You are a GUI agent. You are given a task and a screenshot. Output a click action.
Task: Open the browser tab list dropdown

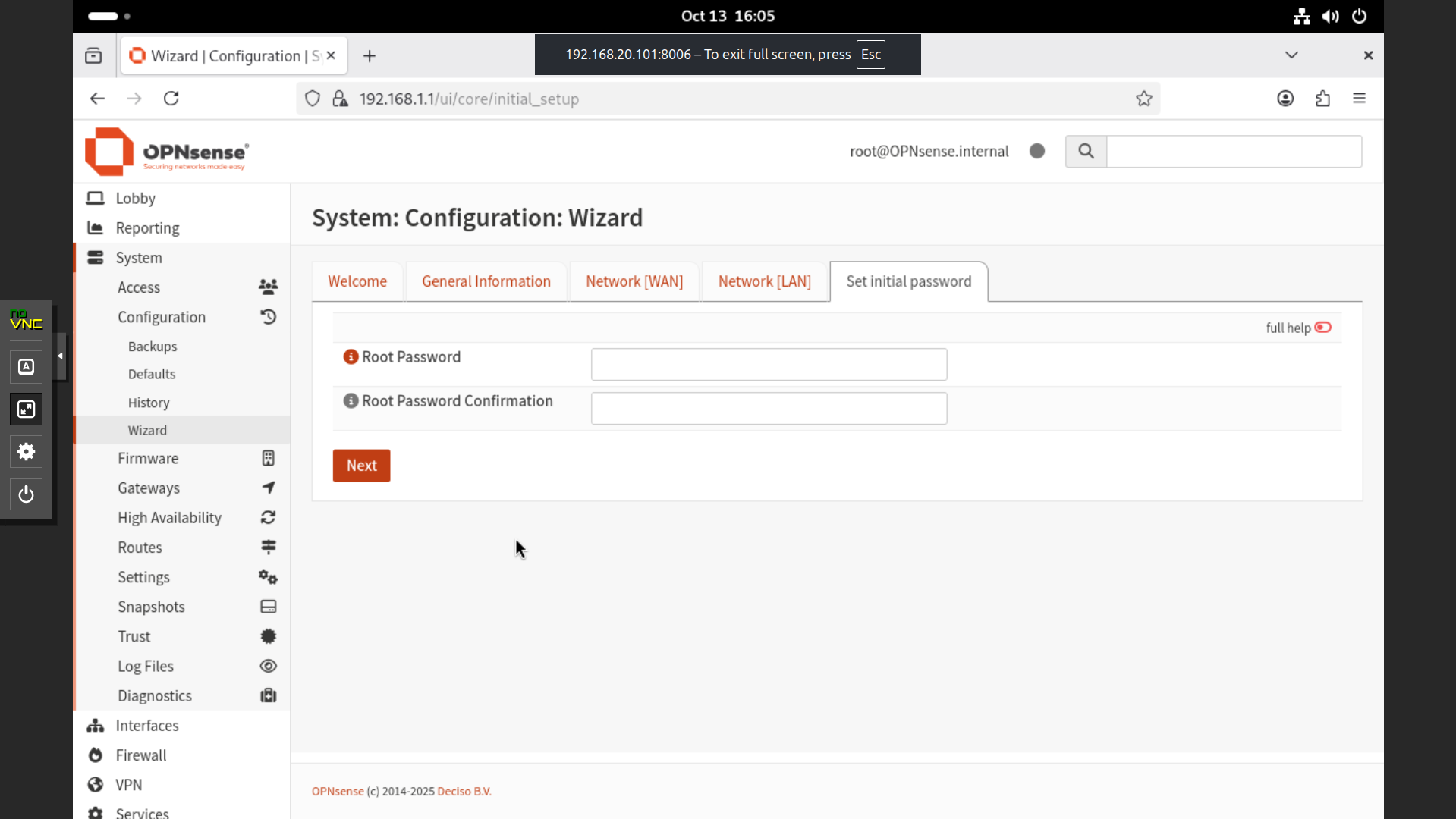point(1291,55)
